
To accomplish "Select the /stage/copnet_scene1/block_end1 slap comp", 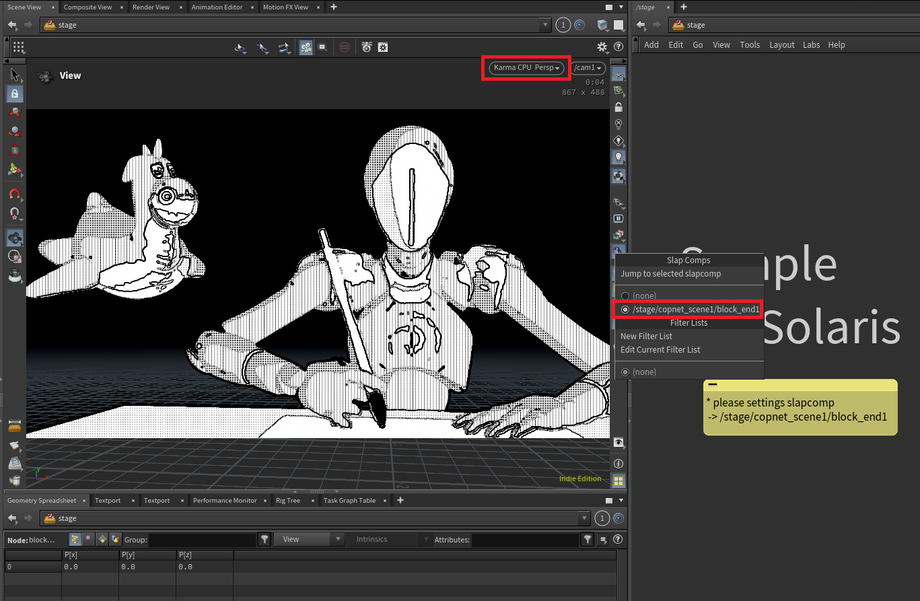I will click(x=690, y=310).
